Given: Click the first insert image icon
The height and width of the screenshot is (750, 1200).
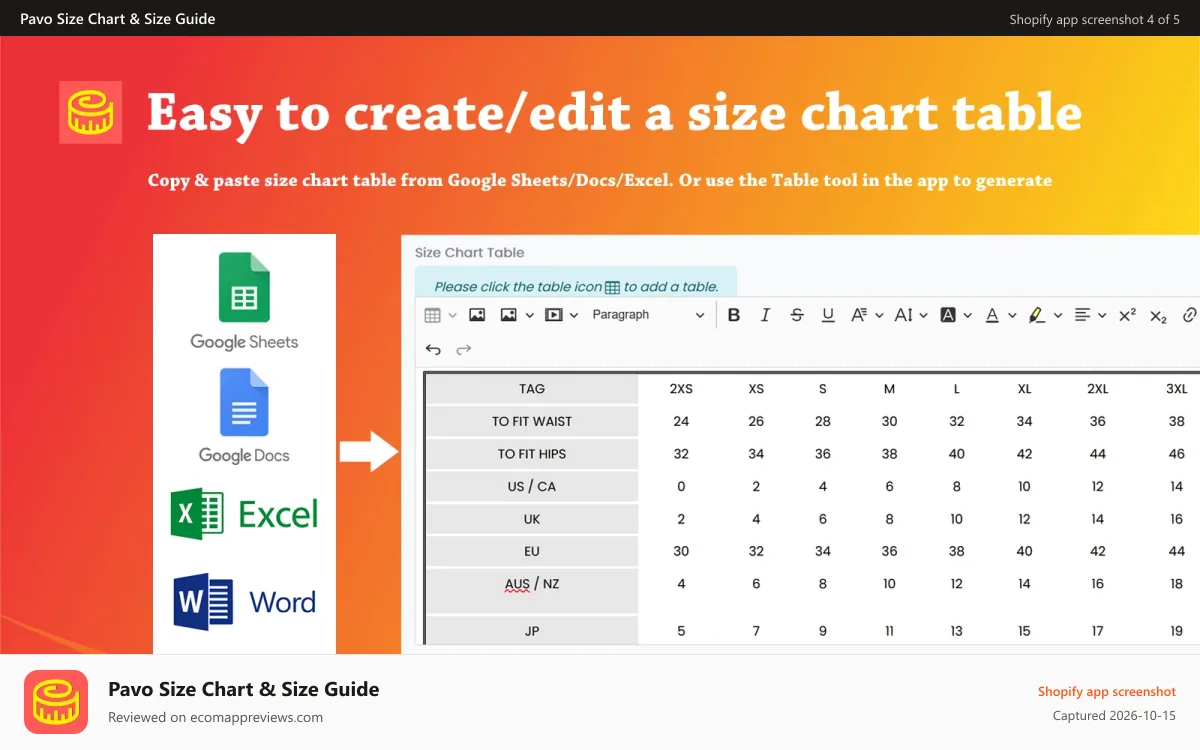Looking at the screenshot, I should pos(477,315).
